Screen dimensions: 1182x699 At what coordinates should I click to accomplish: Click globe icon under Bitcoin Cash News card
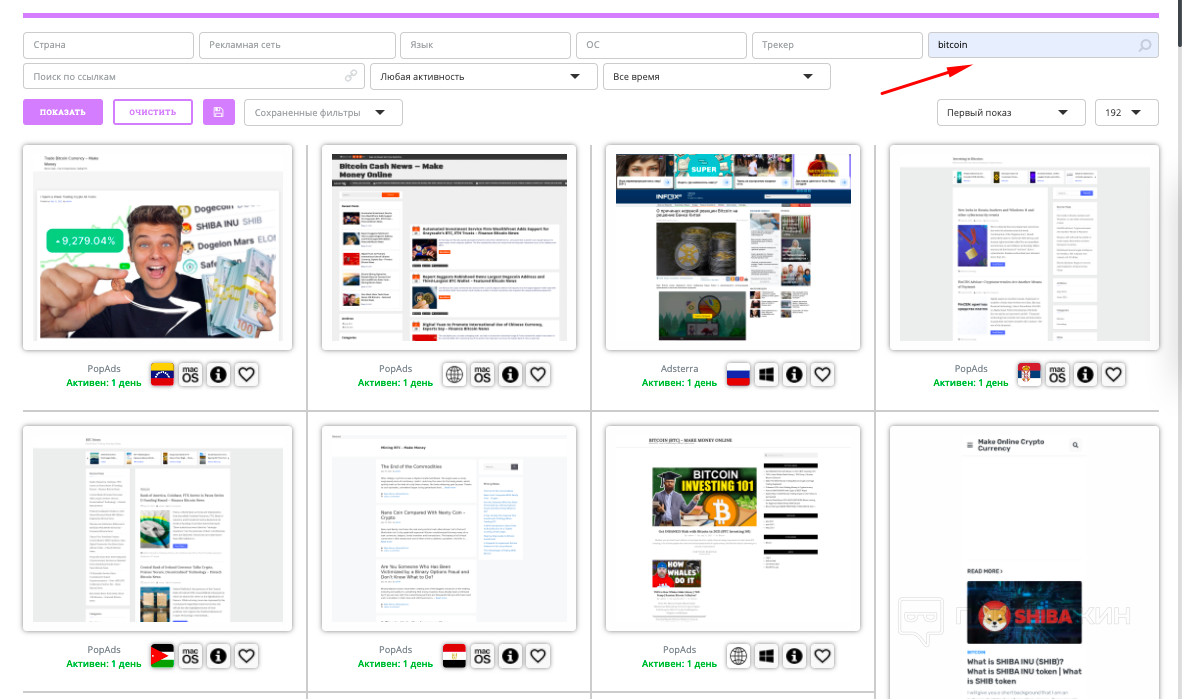click(454, 375)
